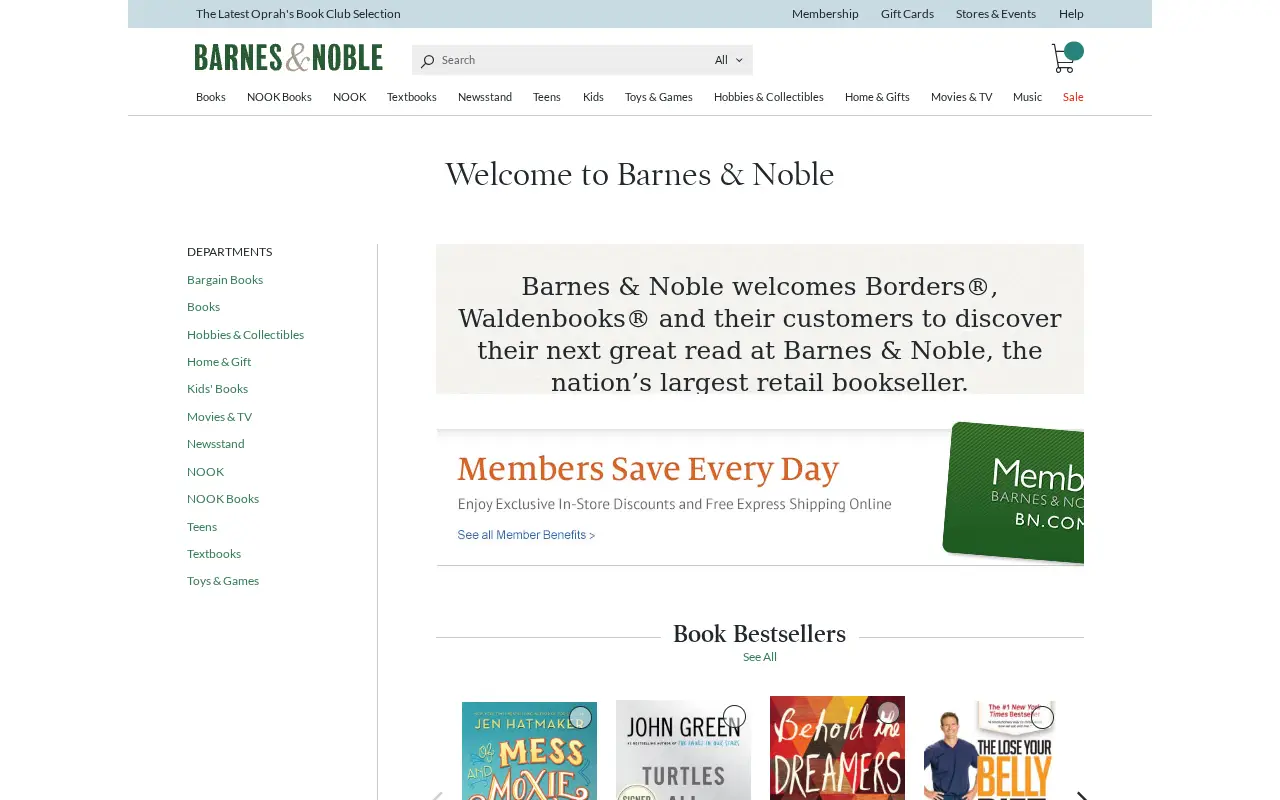Viewport: 1280px width, 800px height.
Task: Select Books in the Departments sidebar
Action: [x=203, y=307]
